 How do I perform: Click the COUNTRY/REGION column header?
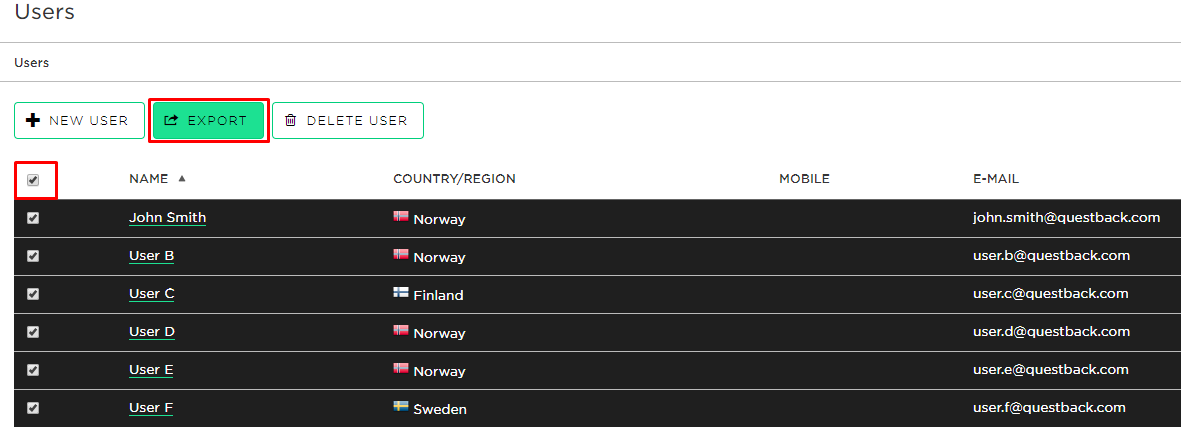coord(454,179)
